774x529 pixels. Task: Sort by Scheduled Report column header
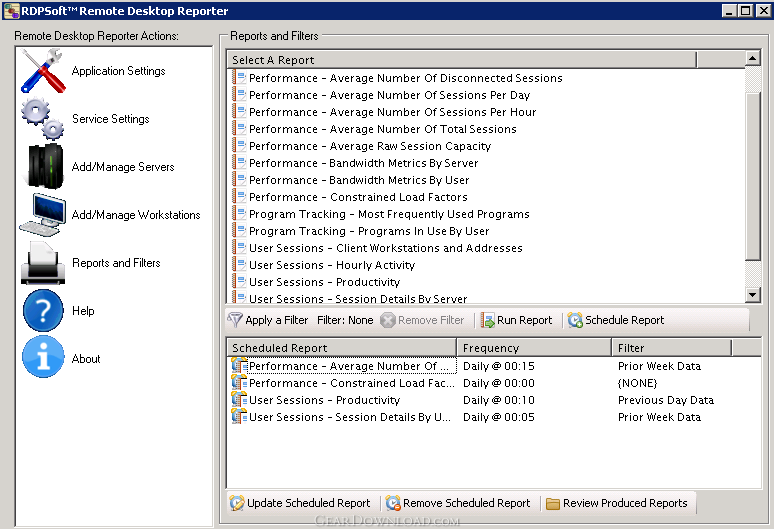tap(341, 348)
